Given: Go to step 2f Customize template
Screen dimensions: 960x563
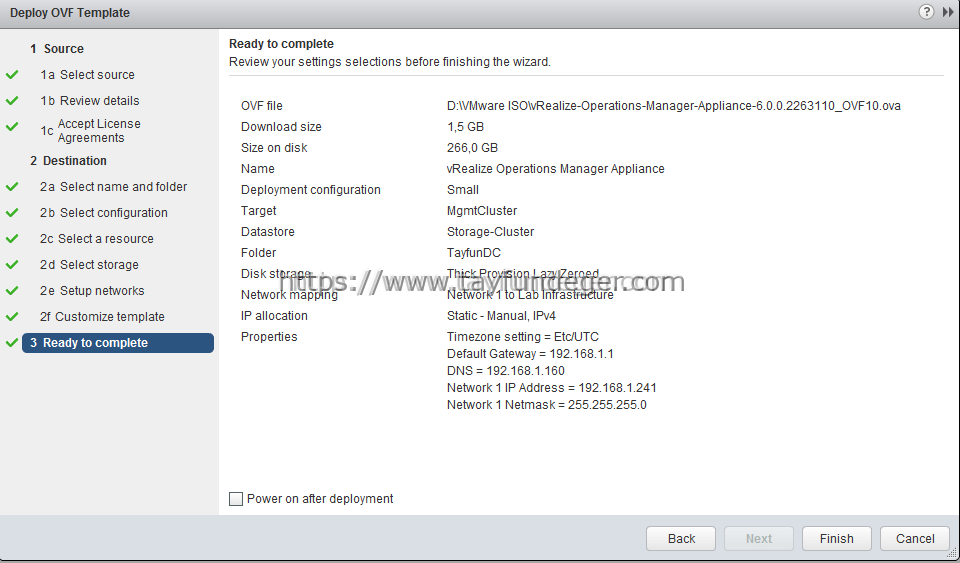Looking at the screenshot, I should click(102, 317).
